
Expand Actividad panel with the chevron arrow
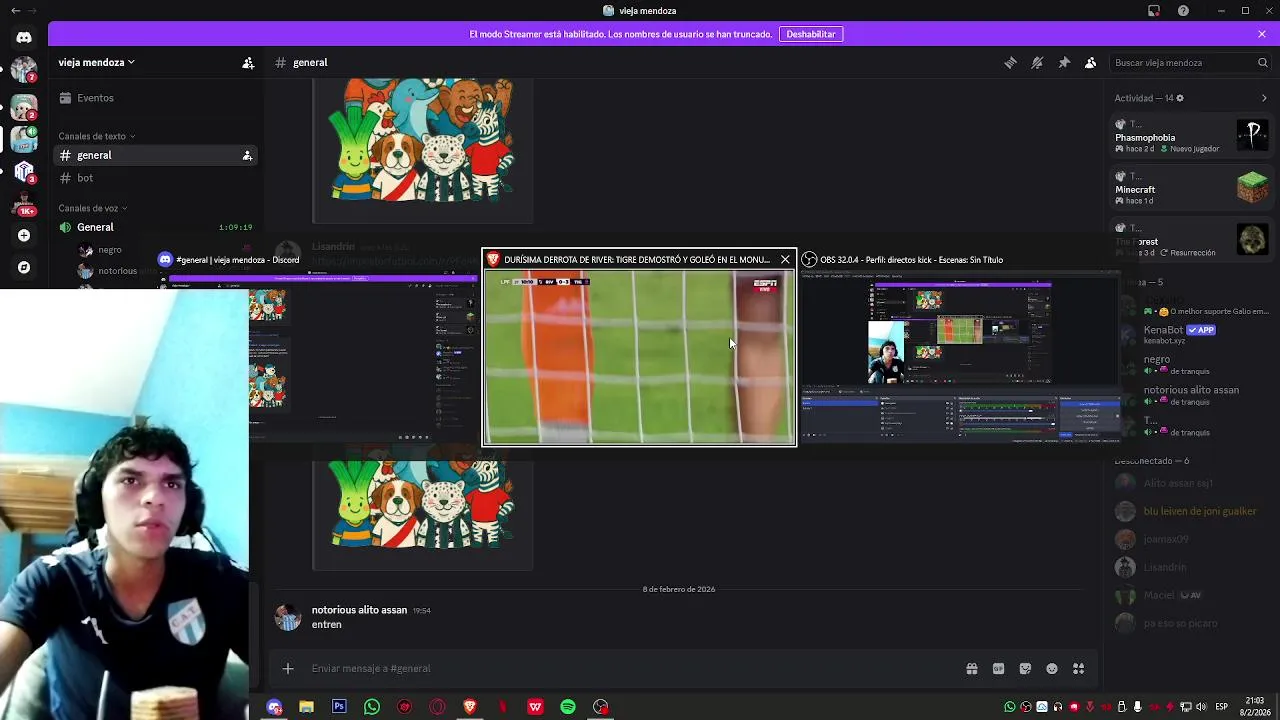tap(1264, 98)
